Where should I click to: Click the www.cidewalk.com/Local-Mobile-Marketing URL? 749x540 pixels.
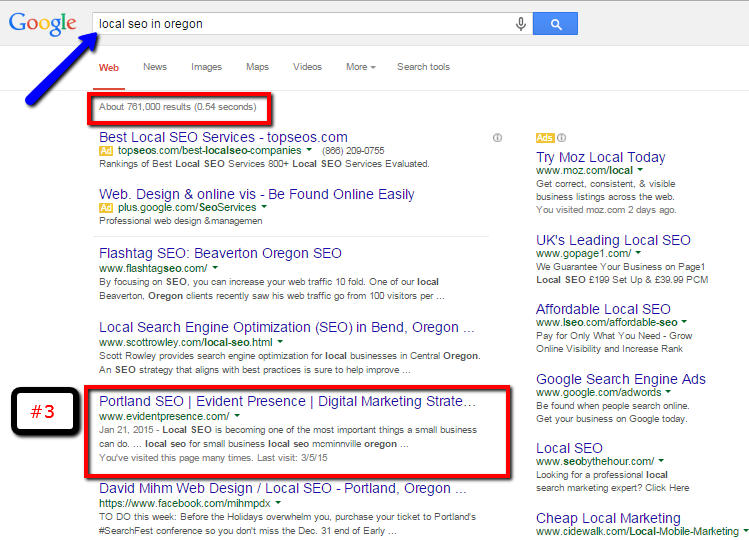[637, 531]
